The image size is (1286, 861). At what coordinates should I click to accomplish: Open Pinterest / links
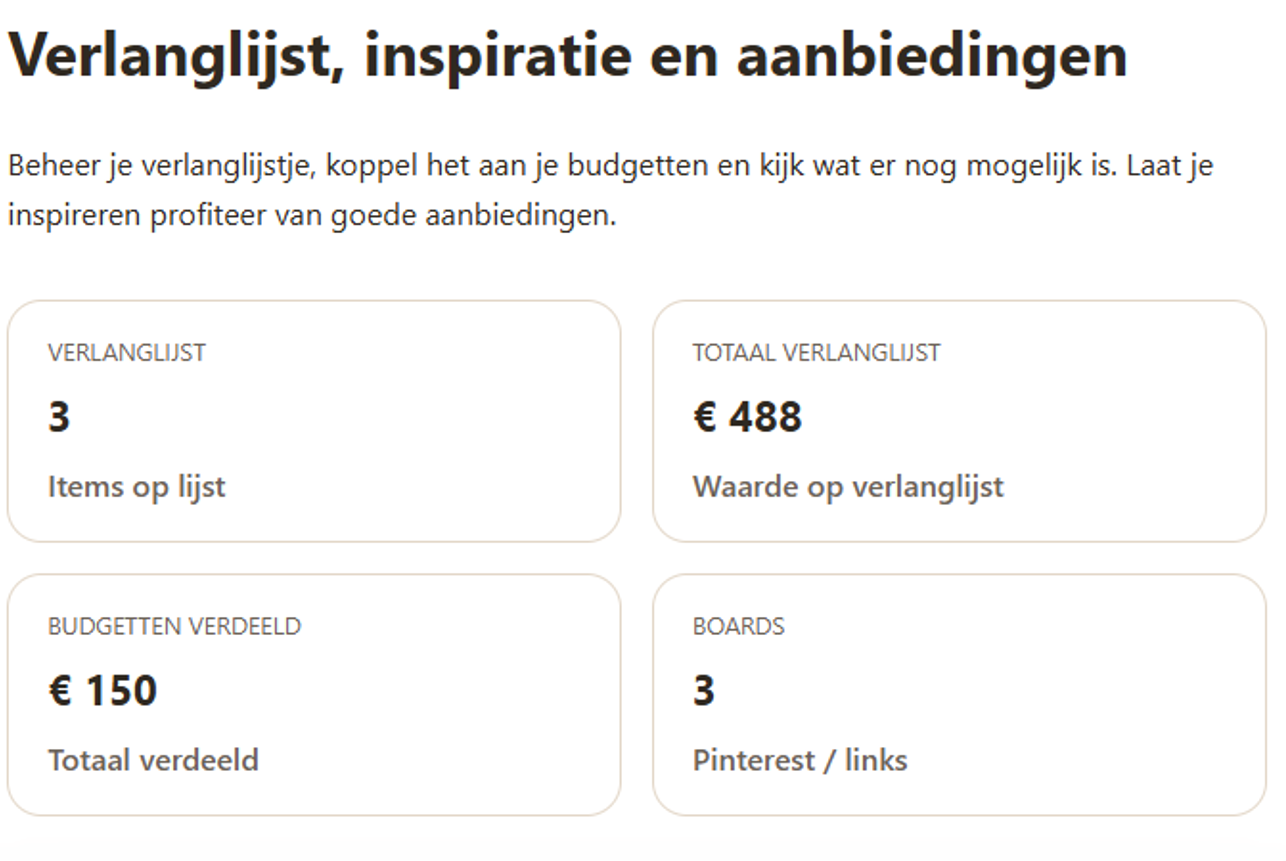coord(799,760)
